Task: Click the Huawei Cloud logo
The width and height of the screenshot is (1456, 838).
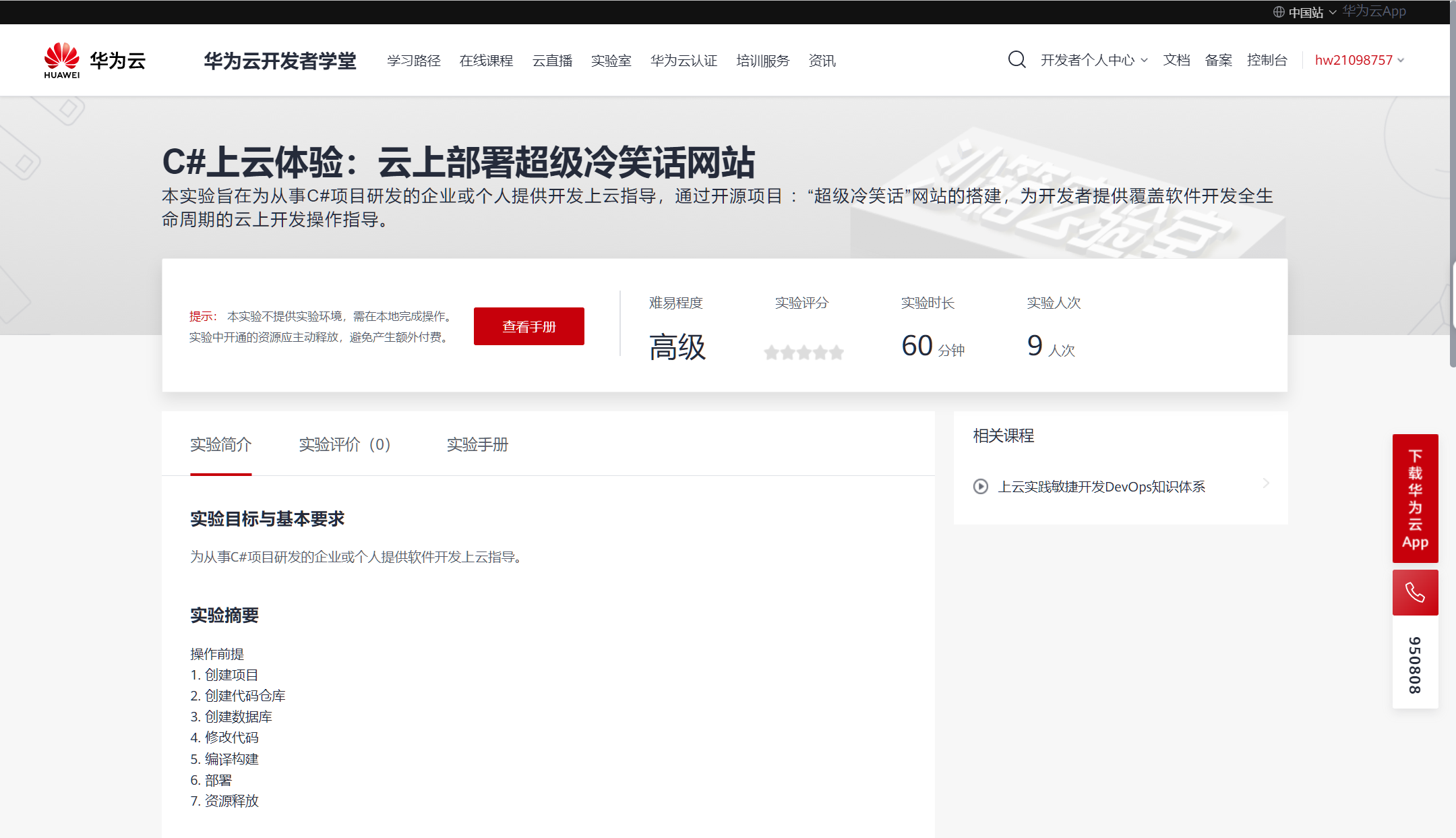Action: (95, 61)
